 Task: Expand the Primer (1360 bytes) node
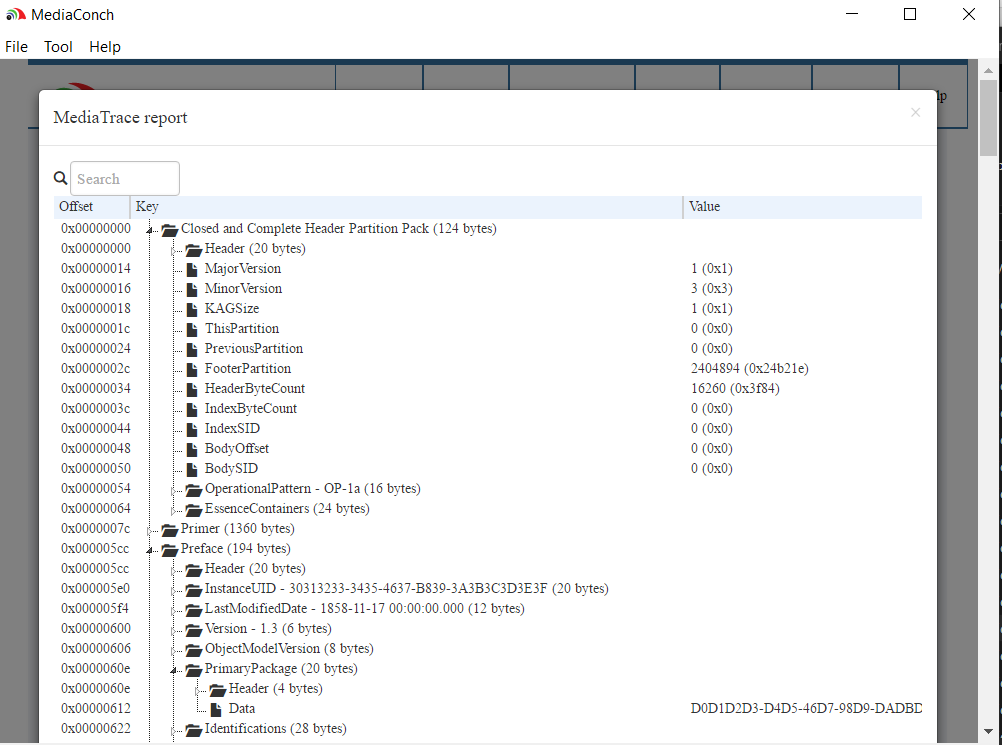point(149,530)
